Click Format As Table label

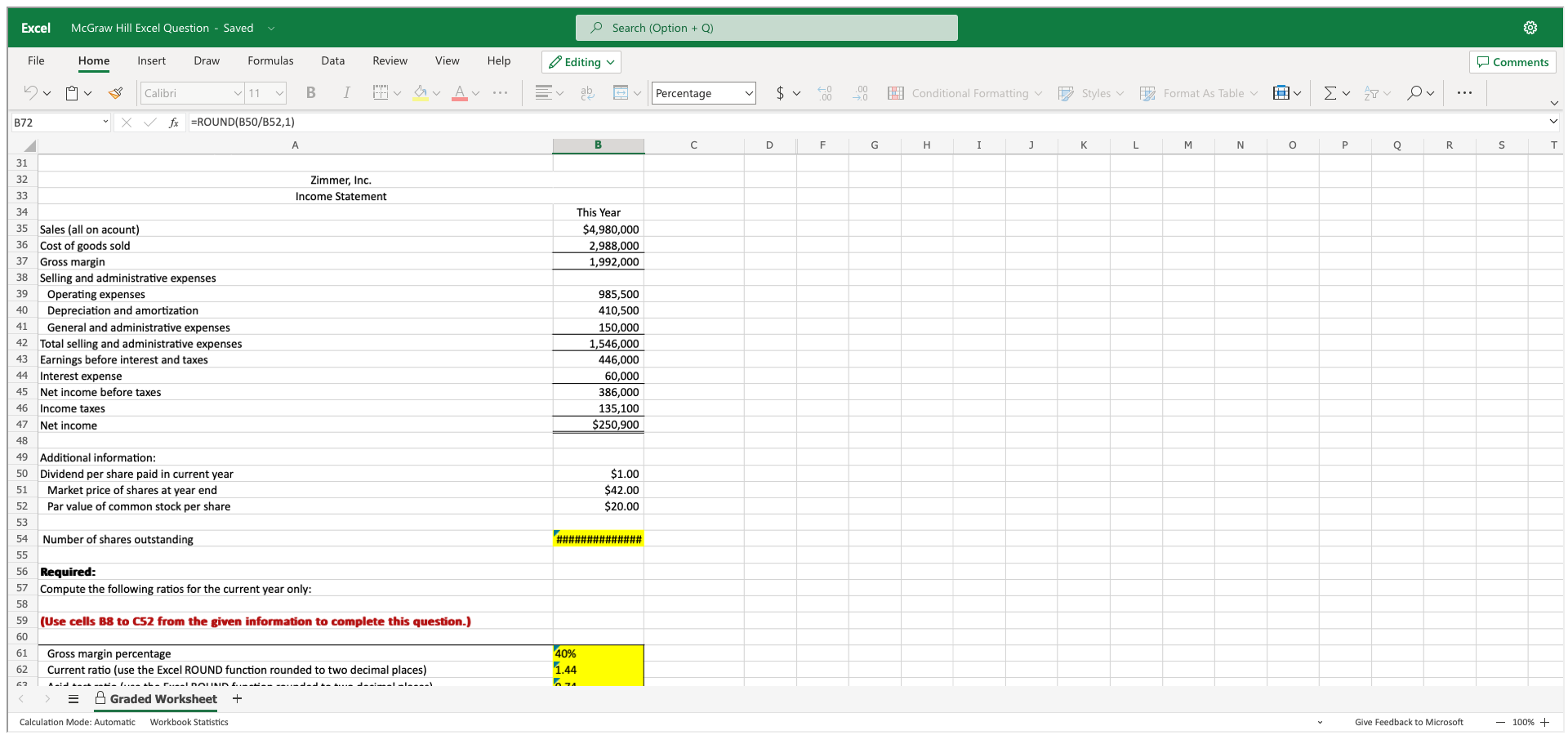tap(1204, 93)
